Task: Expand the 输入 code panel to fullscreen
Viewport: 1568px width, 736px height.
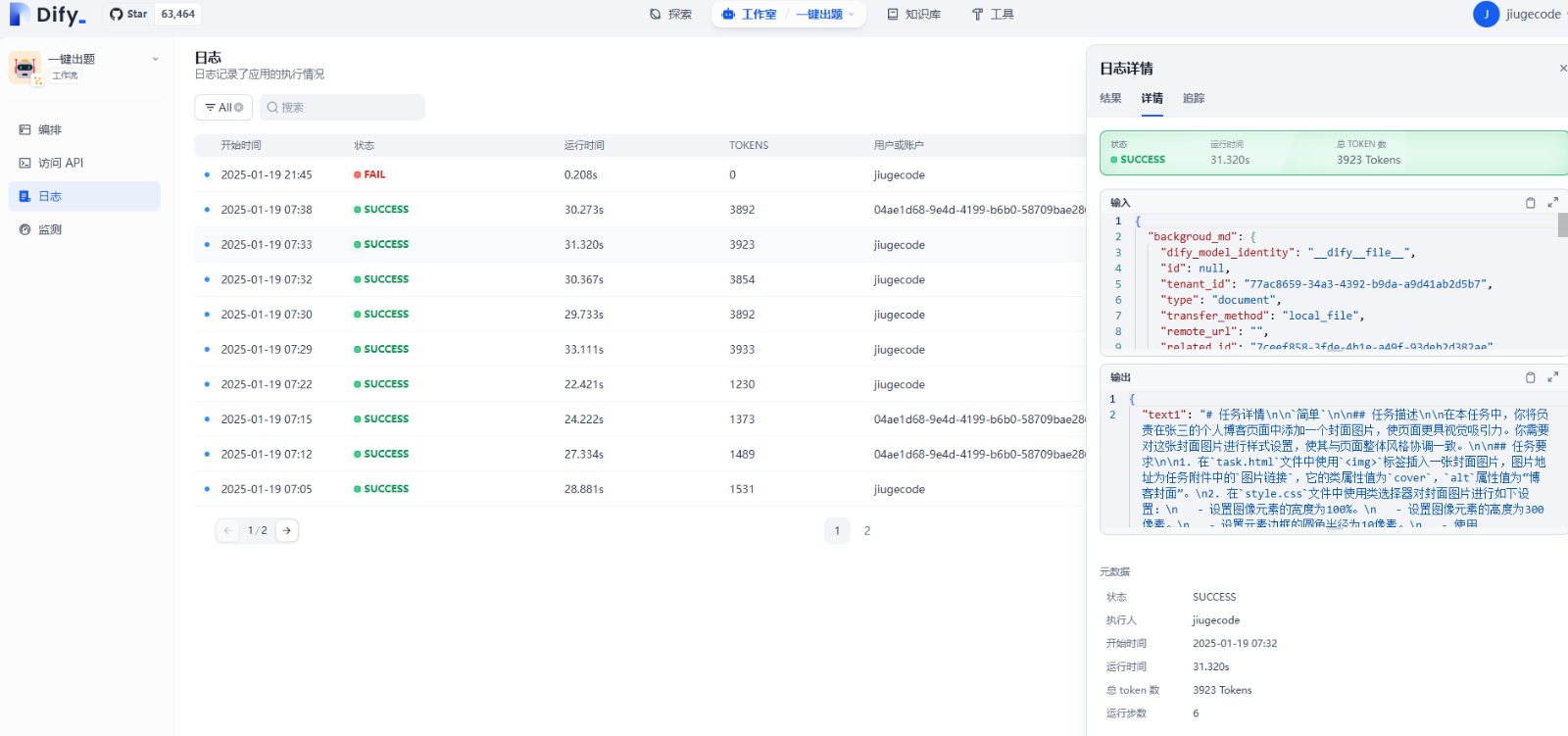Action: pos(1552,203)
